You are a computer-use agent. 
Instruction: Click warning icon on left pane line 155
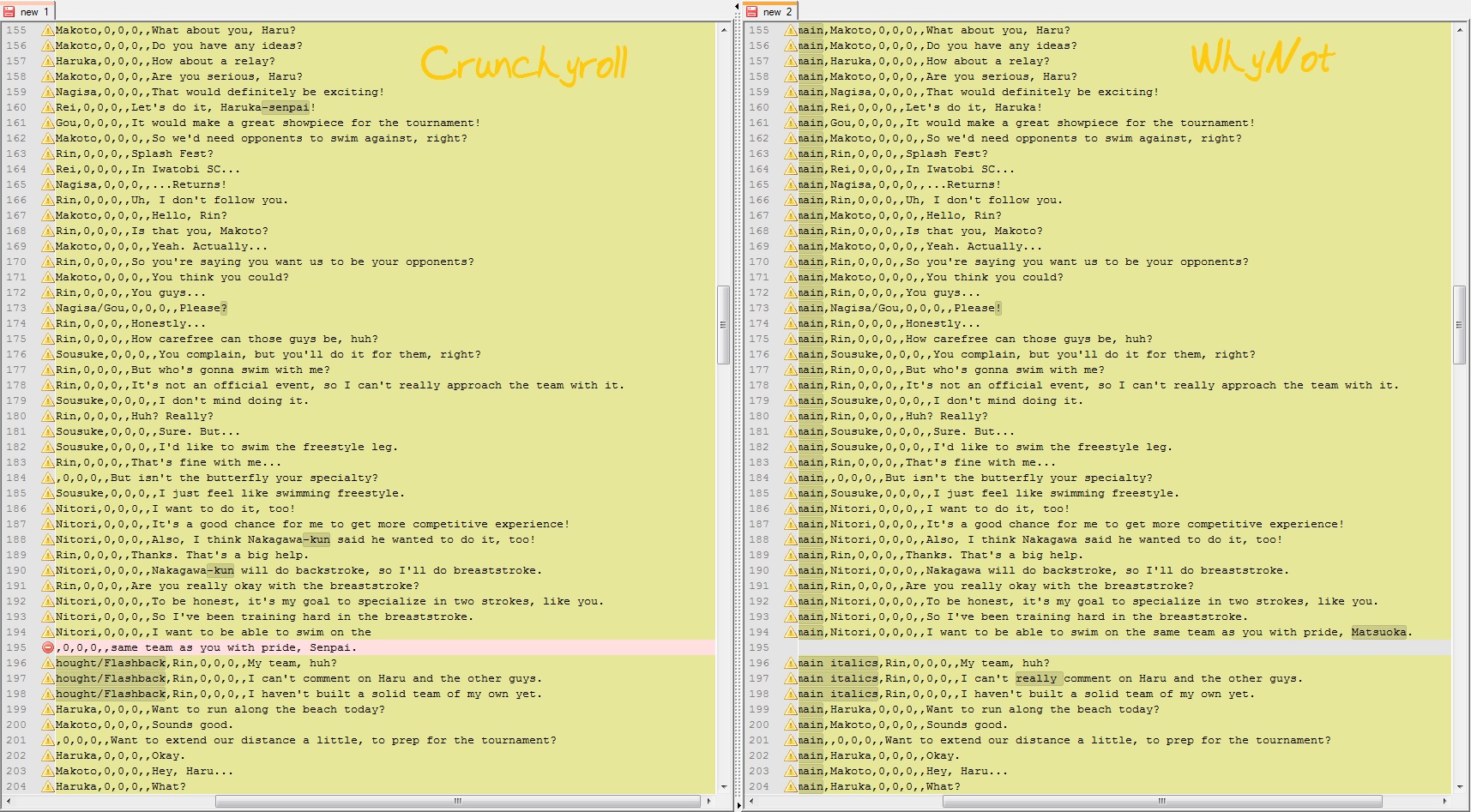(48, 30)
